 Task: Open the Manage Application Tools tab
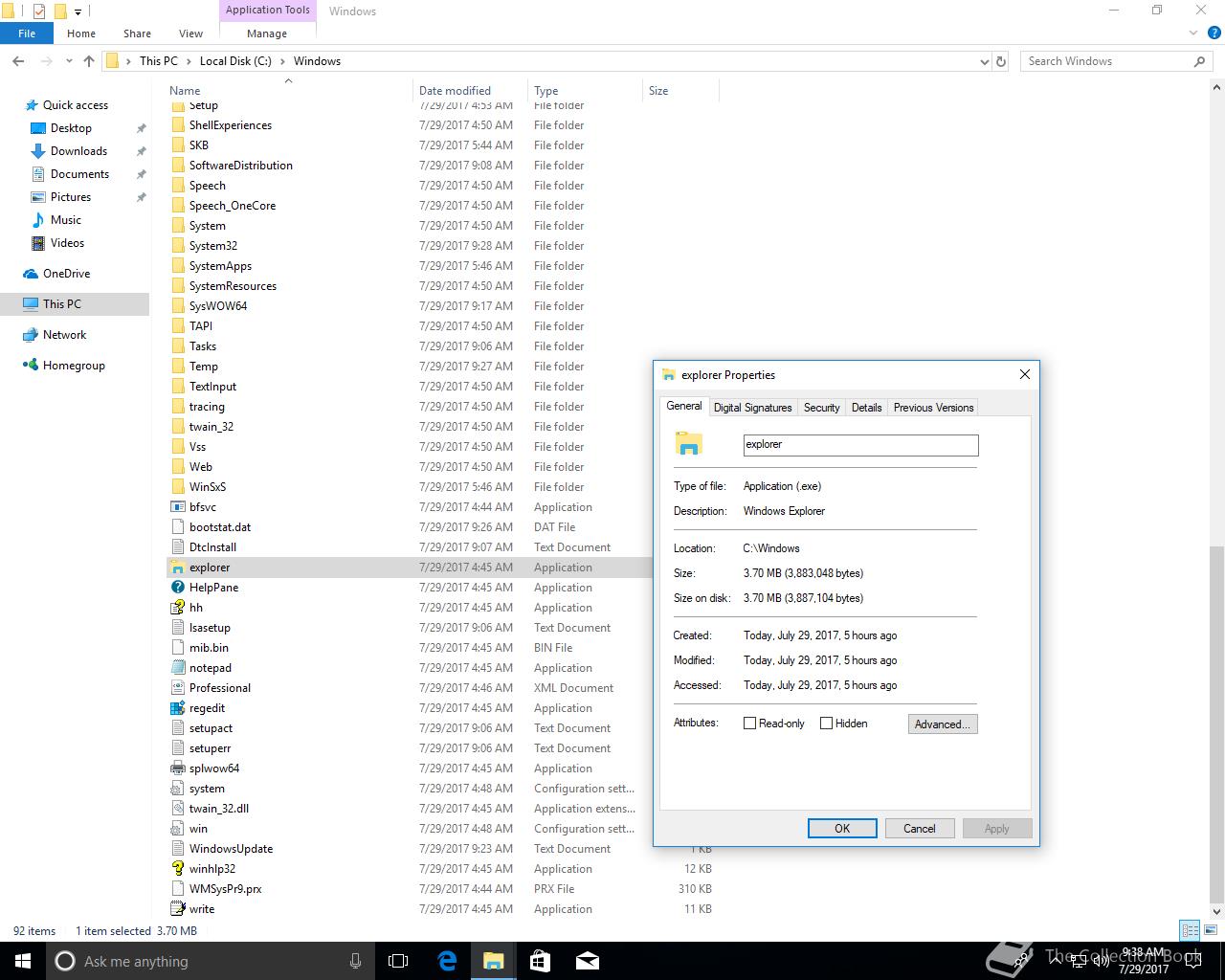[267, 33]
